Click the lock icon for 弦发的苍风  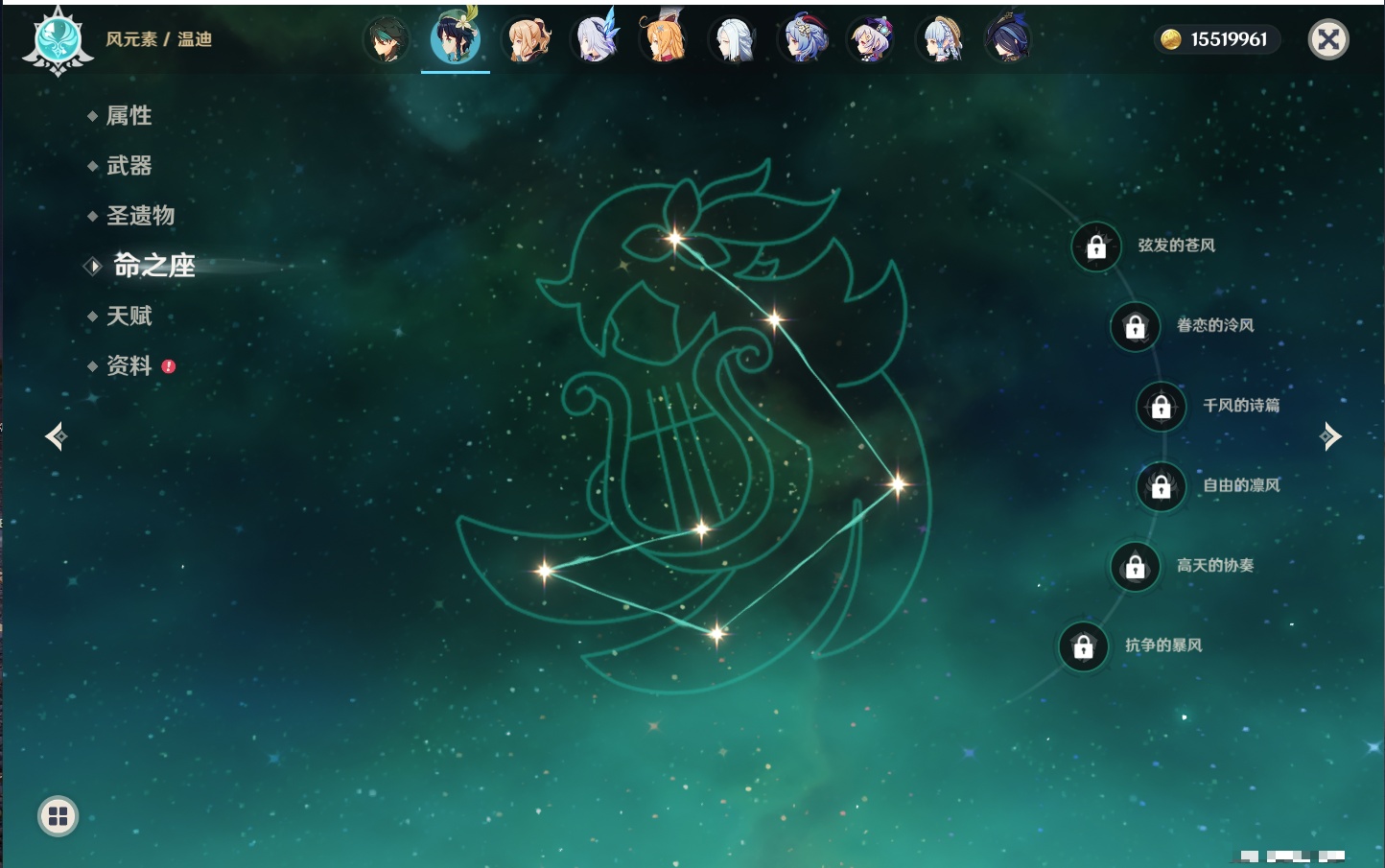(1096, 246)
